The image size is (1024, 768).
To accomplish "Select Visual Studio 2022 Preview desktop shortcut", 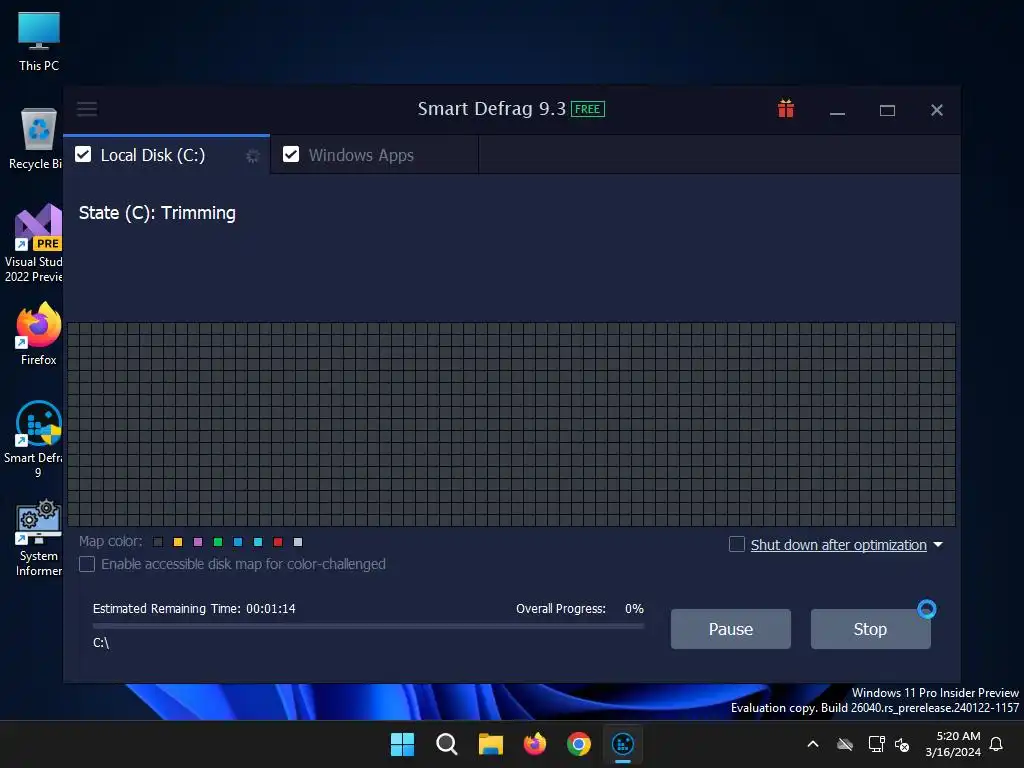I will [x=34, y=243].
